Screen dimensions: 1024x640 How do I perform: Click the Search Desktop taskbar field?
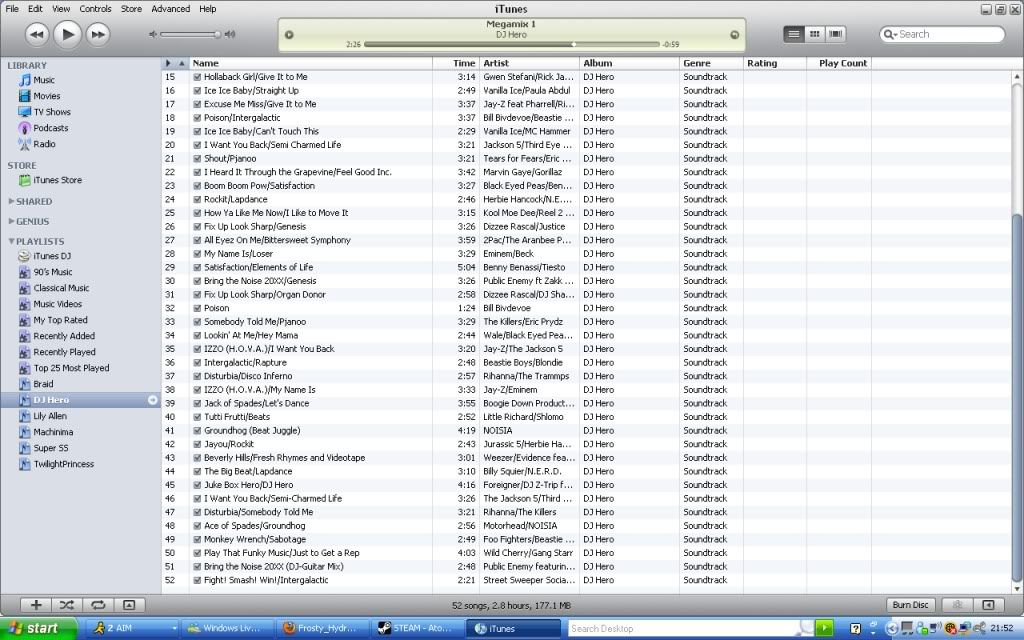[683, 628]
